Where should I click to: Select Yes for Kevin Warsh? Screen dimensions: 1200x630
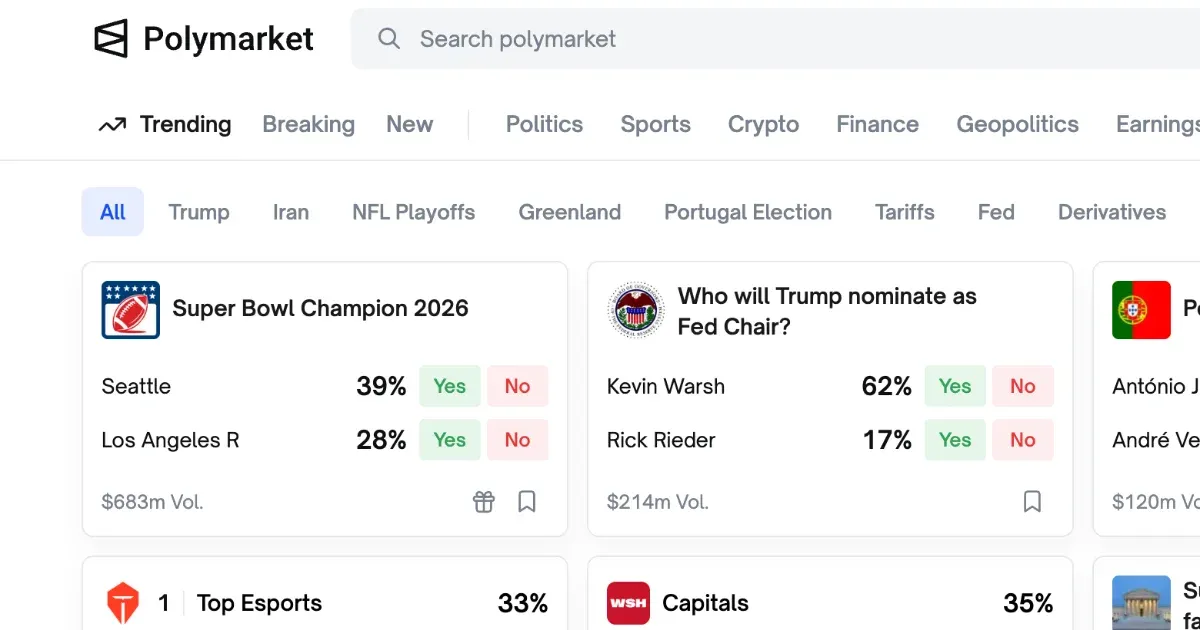point(954,387)
